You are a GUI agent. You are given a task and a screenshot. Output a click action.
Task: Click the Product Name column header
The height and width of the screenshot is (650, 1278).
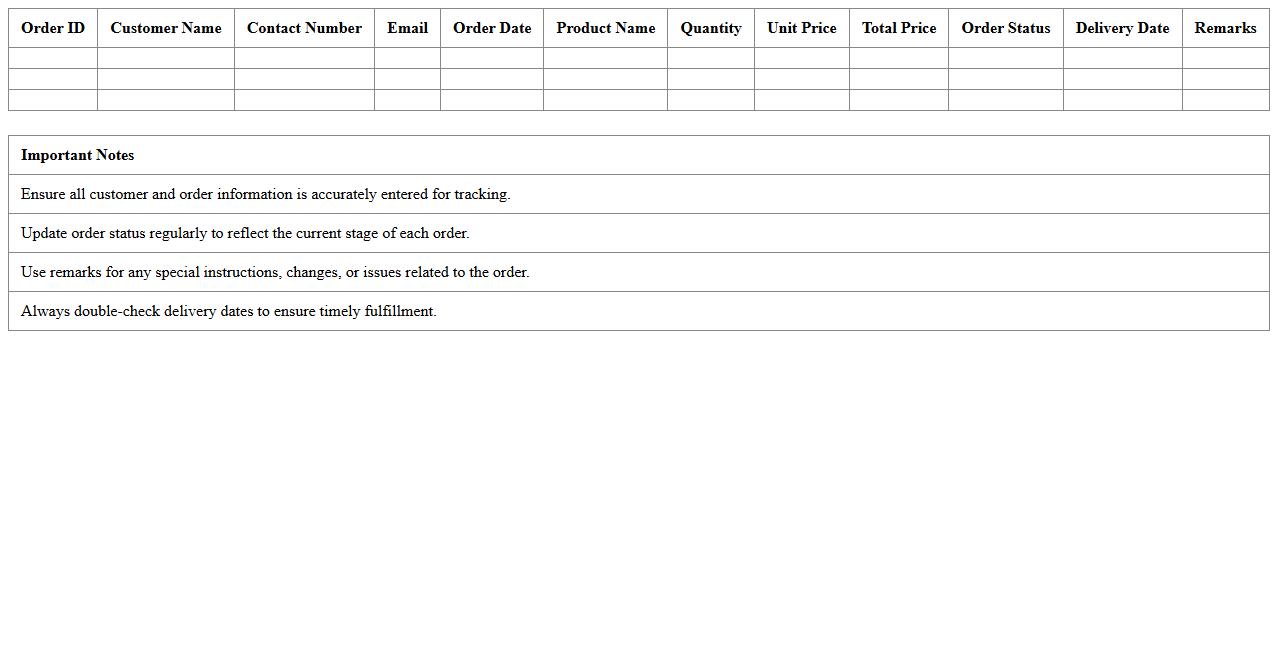click(605, 28)
